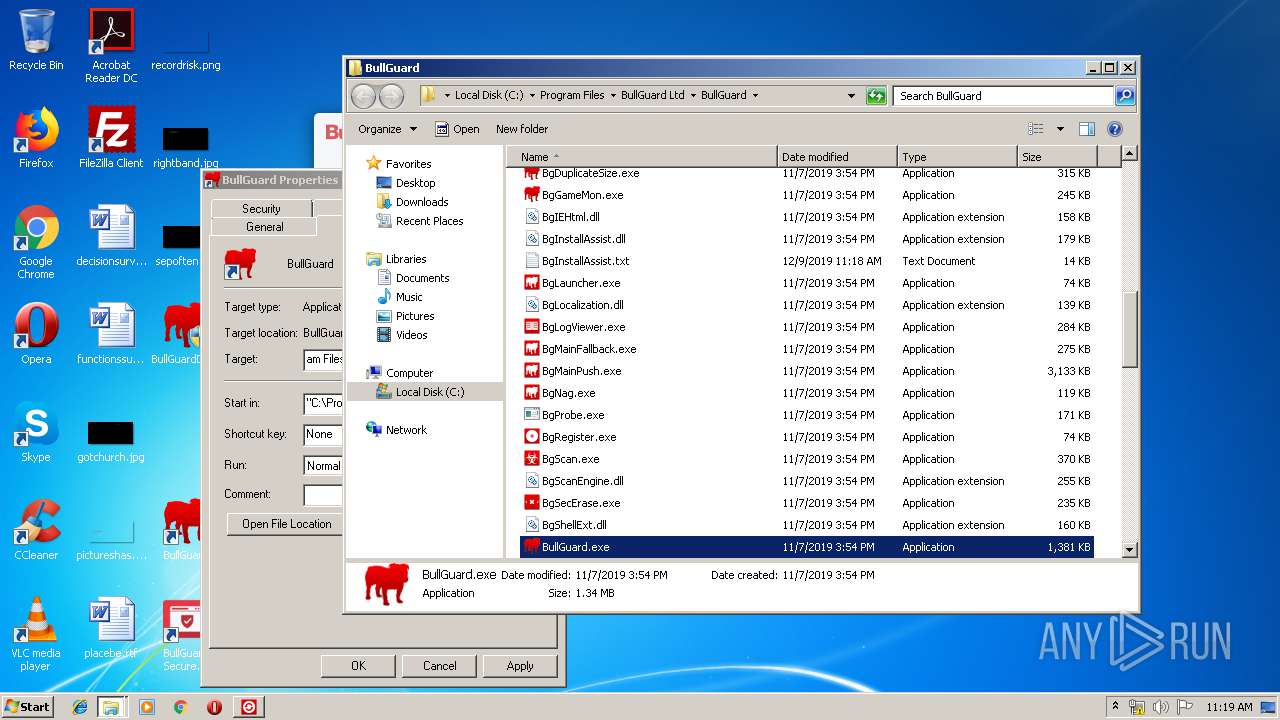Open VLC media player shortcut

click(36, 634)
